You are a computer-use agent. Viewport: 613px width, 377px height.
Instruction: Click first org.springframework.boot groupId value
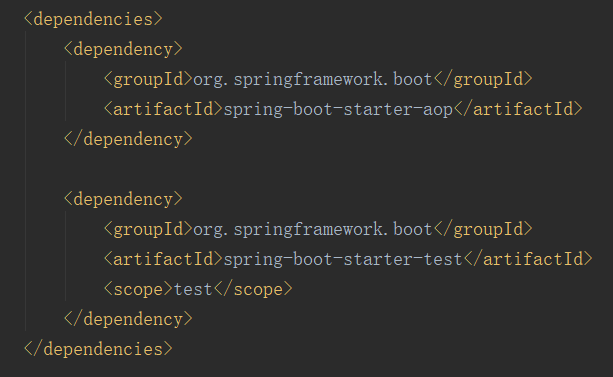click(x=312, y=79)
